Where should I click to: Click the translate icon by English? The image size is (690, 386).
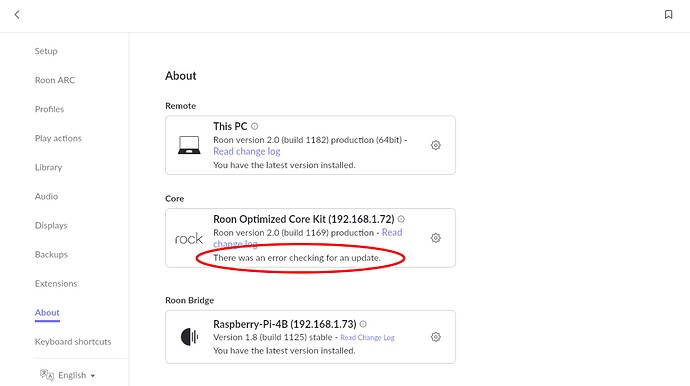pyautogui.click(x=47, y=375)
